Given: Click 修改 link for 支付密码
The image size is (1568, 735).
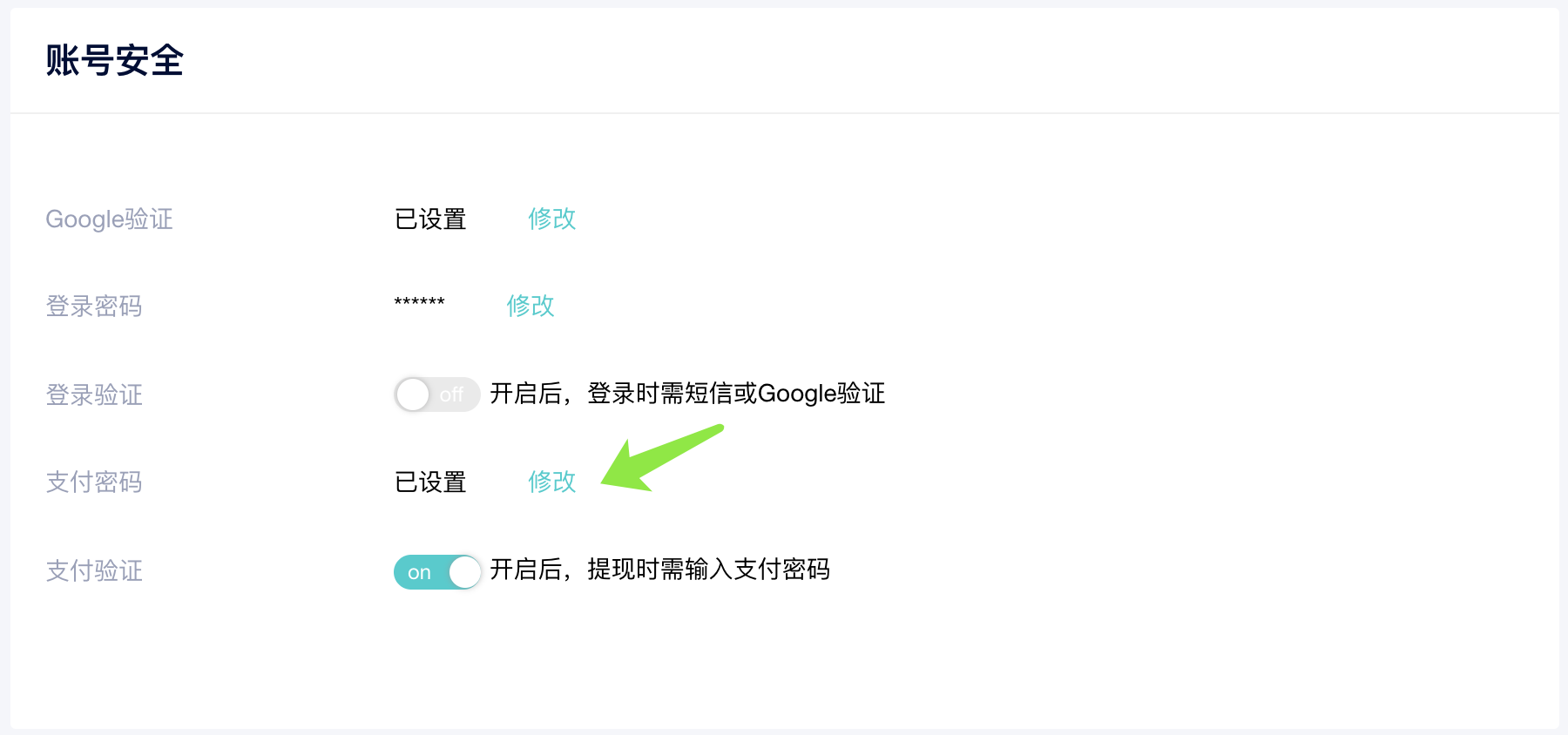Looking at the screenshot, I should coord(552,482).
